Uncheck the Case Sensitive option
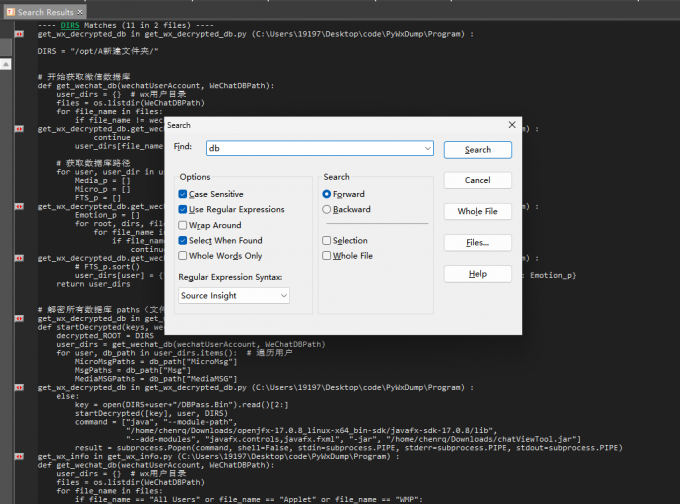The height and width of the screenshot is (504, 680). point(183,194)
